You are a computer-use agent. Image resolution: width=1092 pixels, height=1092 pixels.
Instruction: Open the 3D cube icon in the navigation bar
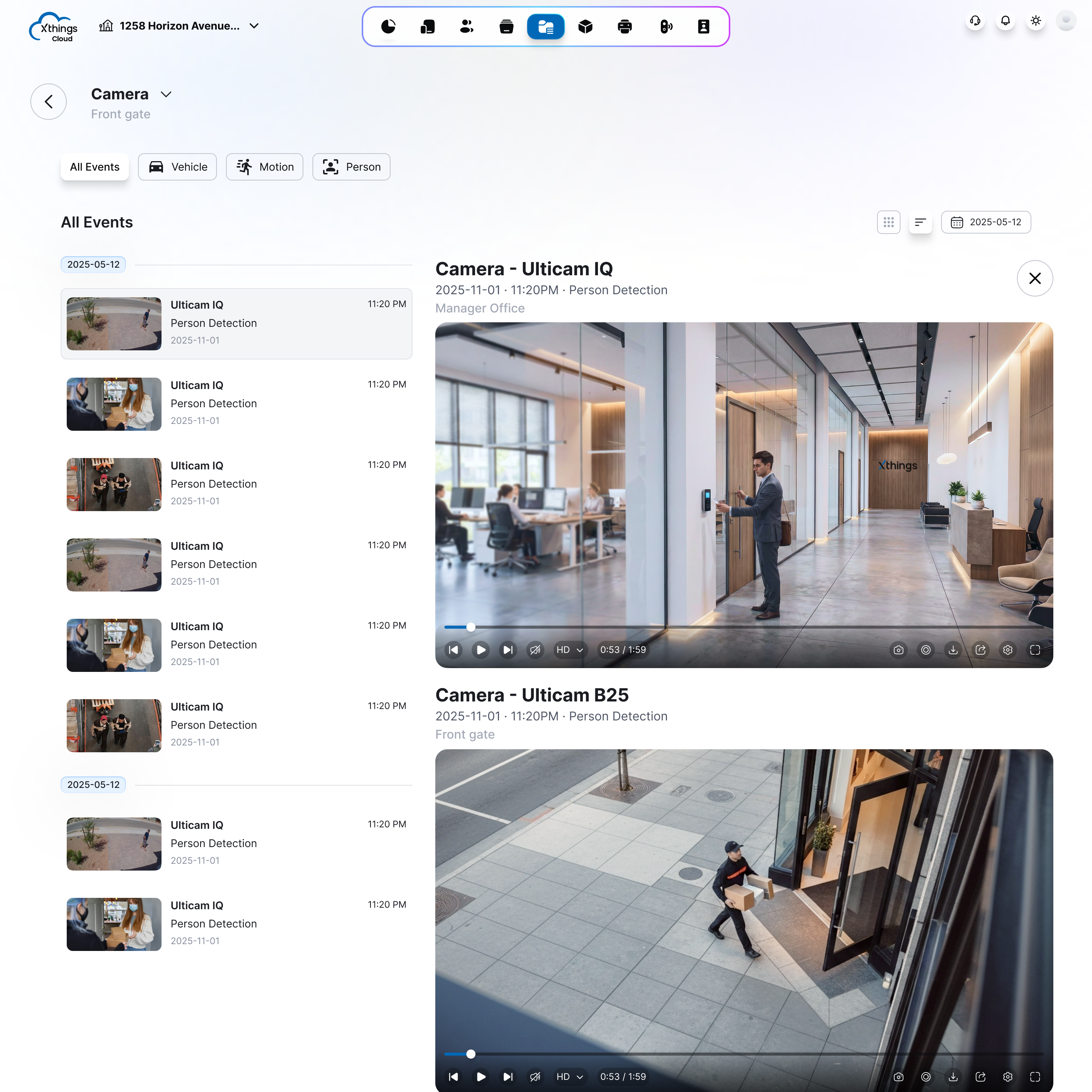(x=585, y=27)
